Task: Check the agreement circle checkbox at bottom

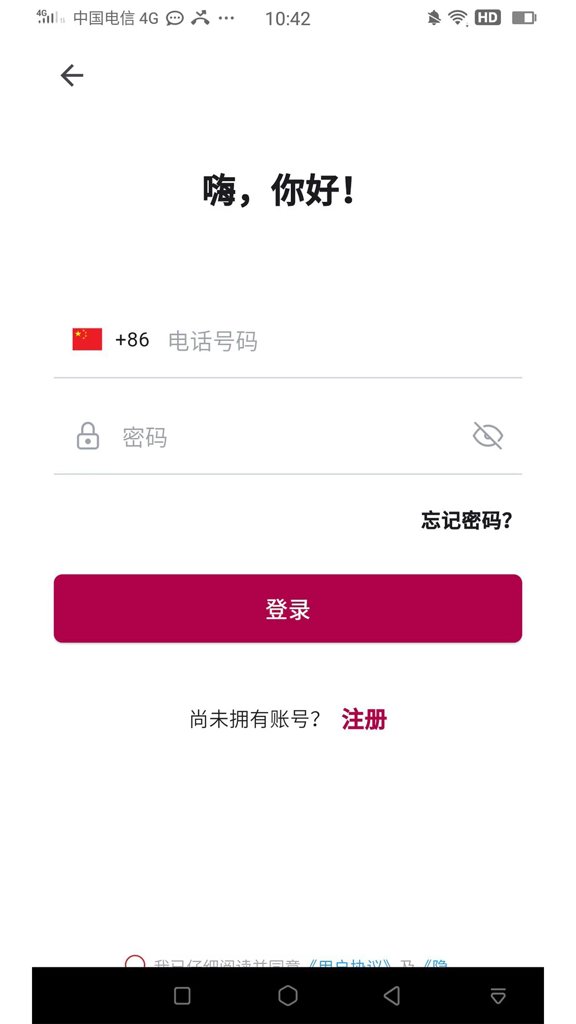Action: (x=136, y=962)
